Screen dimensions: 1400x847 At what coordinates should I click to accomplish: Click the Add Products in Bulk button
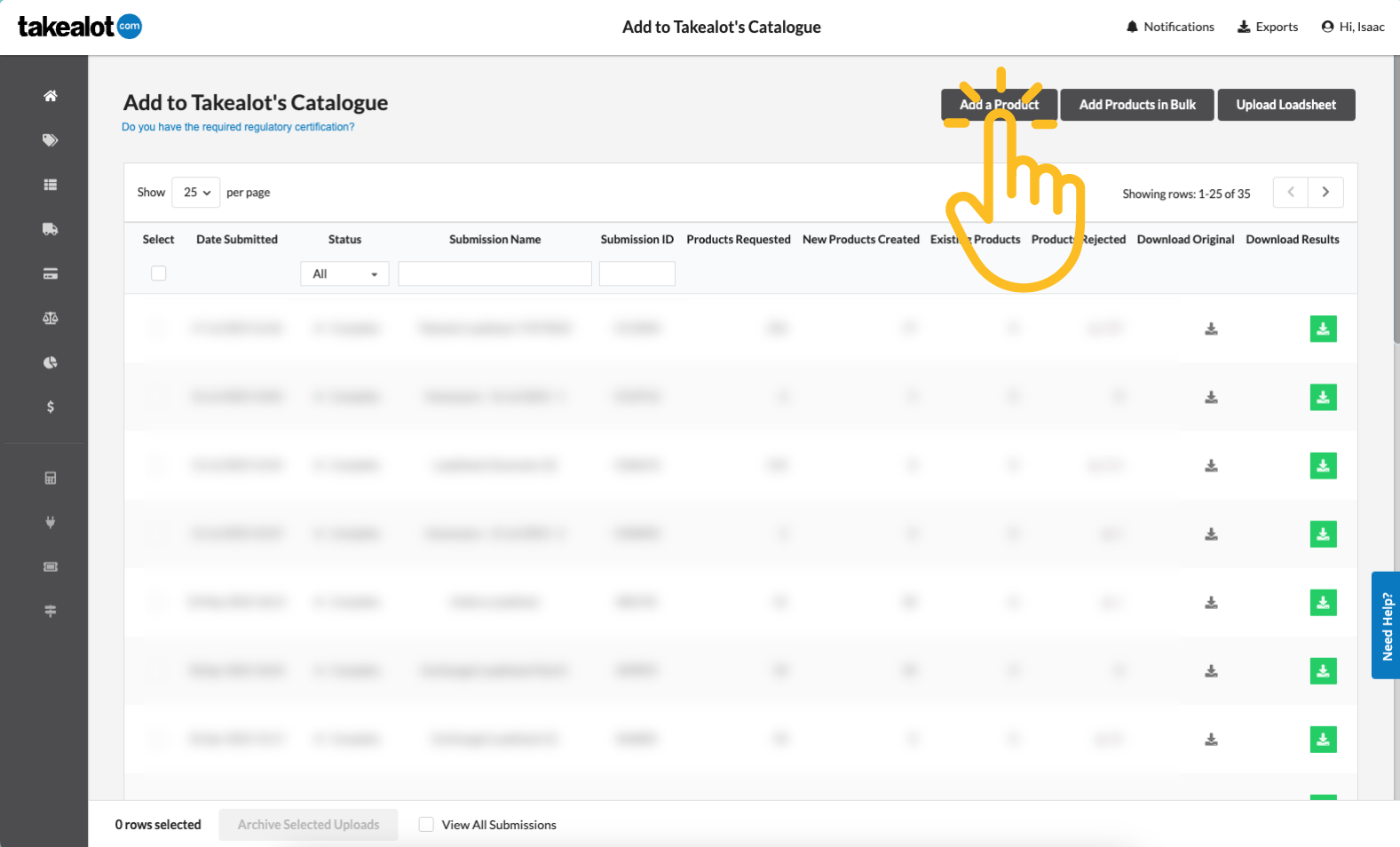click(x=1137, y=105)
